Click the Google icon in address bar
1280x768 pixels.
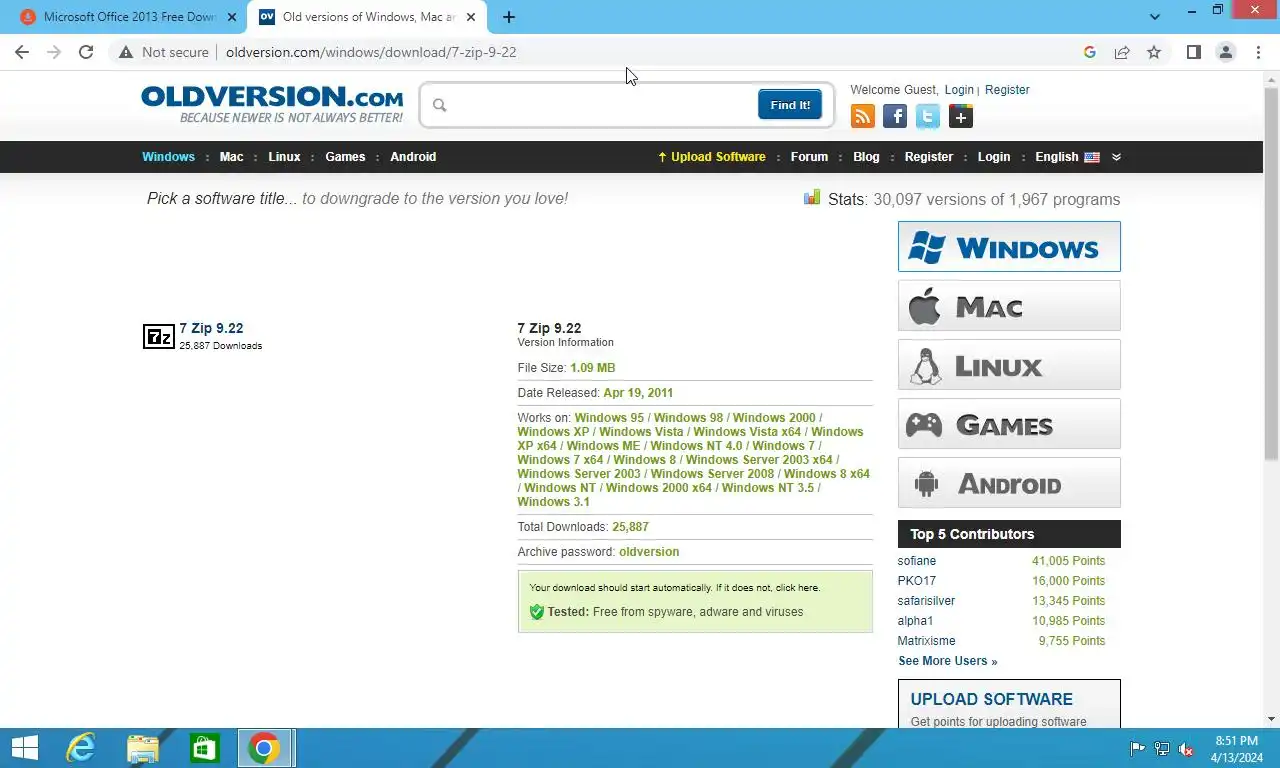[x=1090, y=52]
